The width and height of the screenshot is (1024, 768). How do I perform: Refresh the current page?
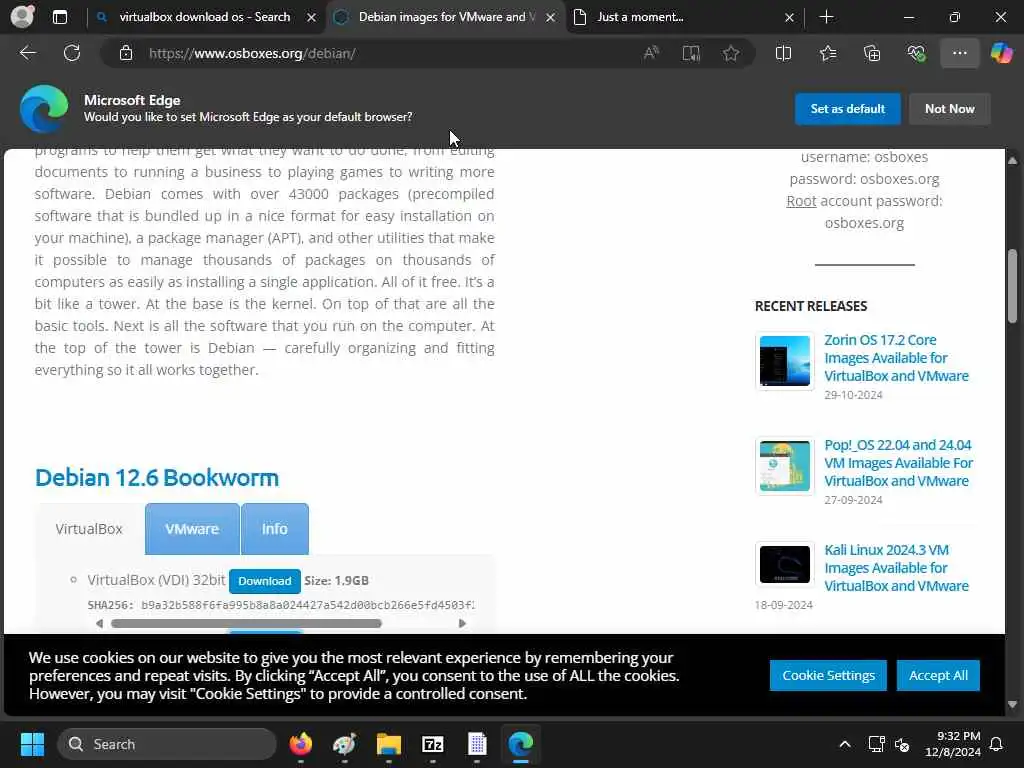(x=72, y=53)
